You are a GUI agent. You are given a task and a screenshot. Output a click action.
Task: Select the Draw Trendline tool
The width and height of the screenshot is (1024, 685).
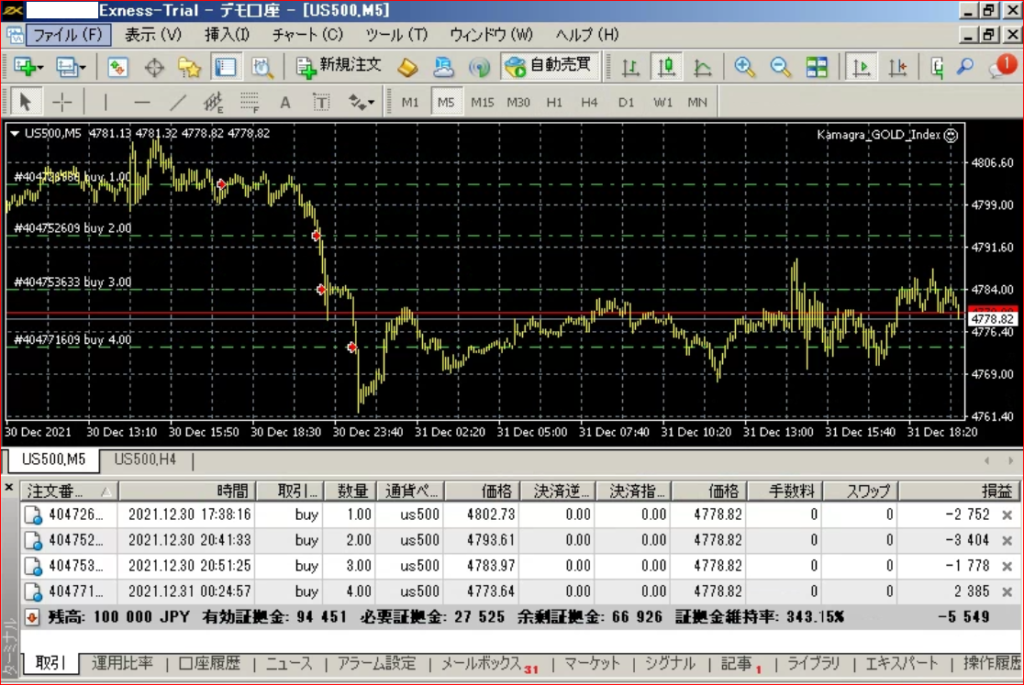pos(178,102)
